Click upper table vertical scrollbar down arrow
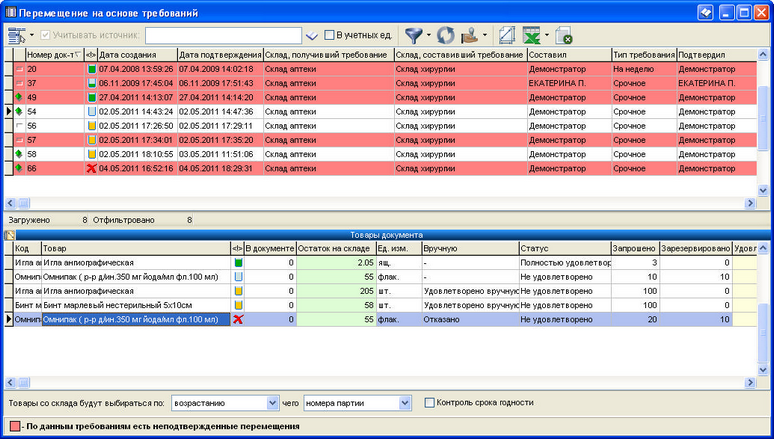Viewport: 774px width, 439px height. [x=763, y=190]
